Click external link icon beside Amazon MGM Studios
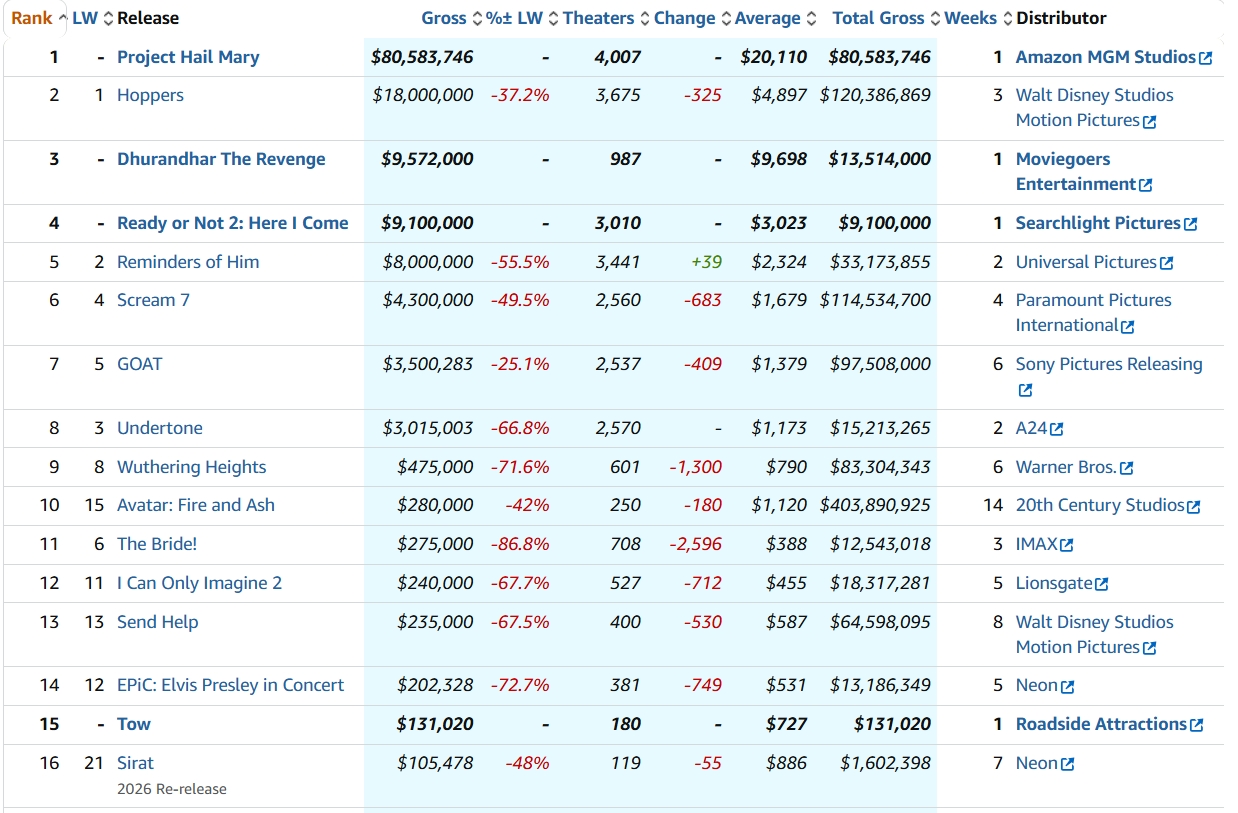1238x813 pixels. [x=1205, y=58]
